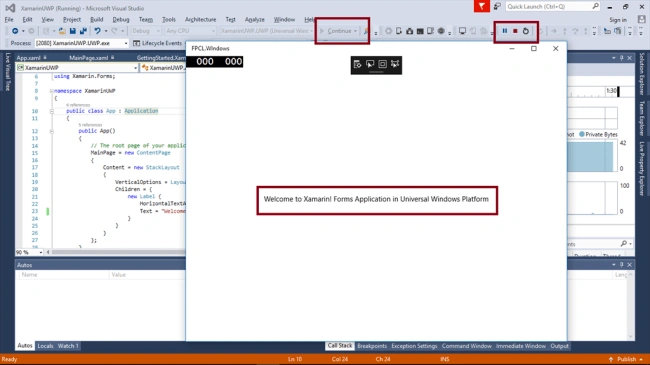
Task: Select the Call Stack tab
Action: point(340,346)
